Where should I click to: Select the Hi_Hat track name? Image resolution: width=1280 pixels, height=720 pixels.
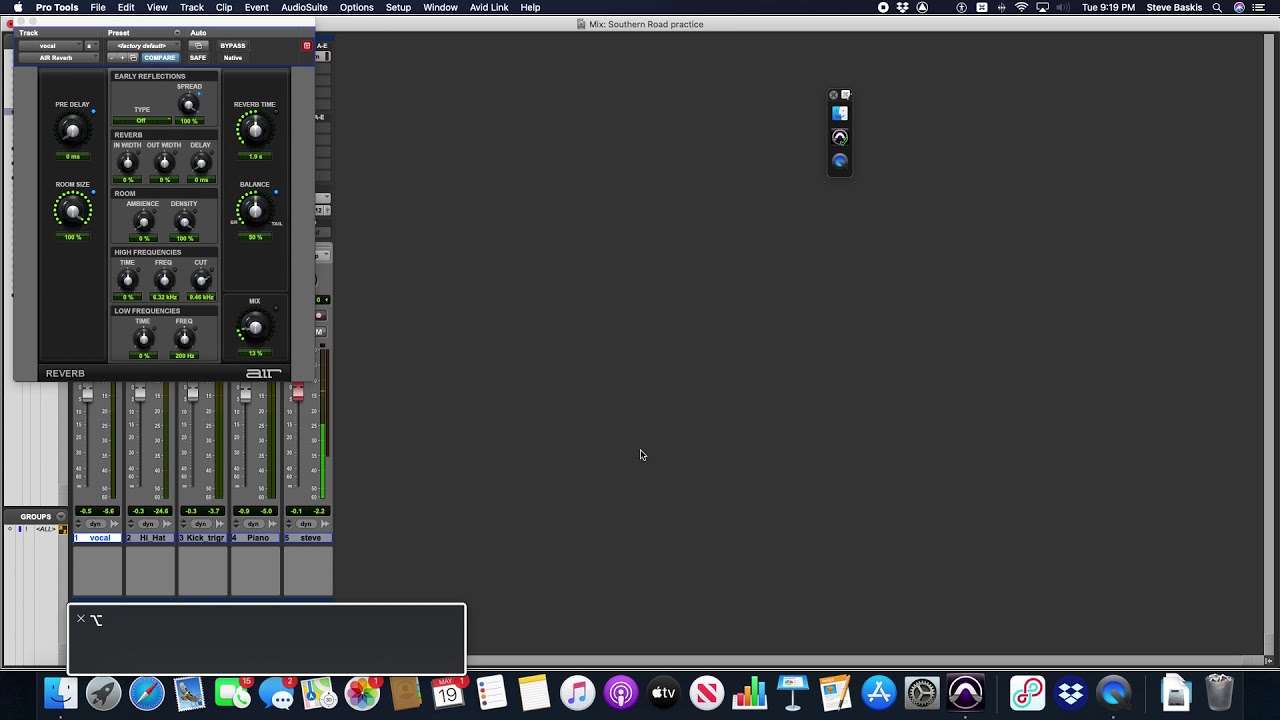pyautogui.click(x=149, y=538)
